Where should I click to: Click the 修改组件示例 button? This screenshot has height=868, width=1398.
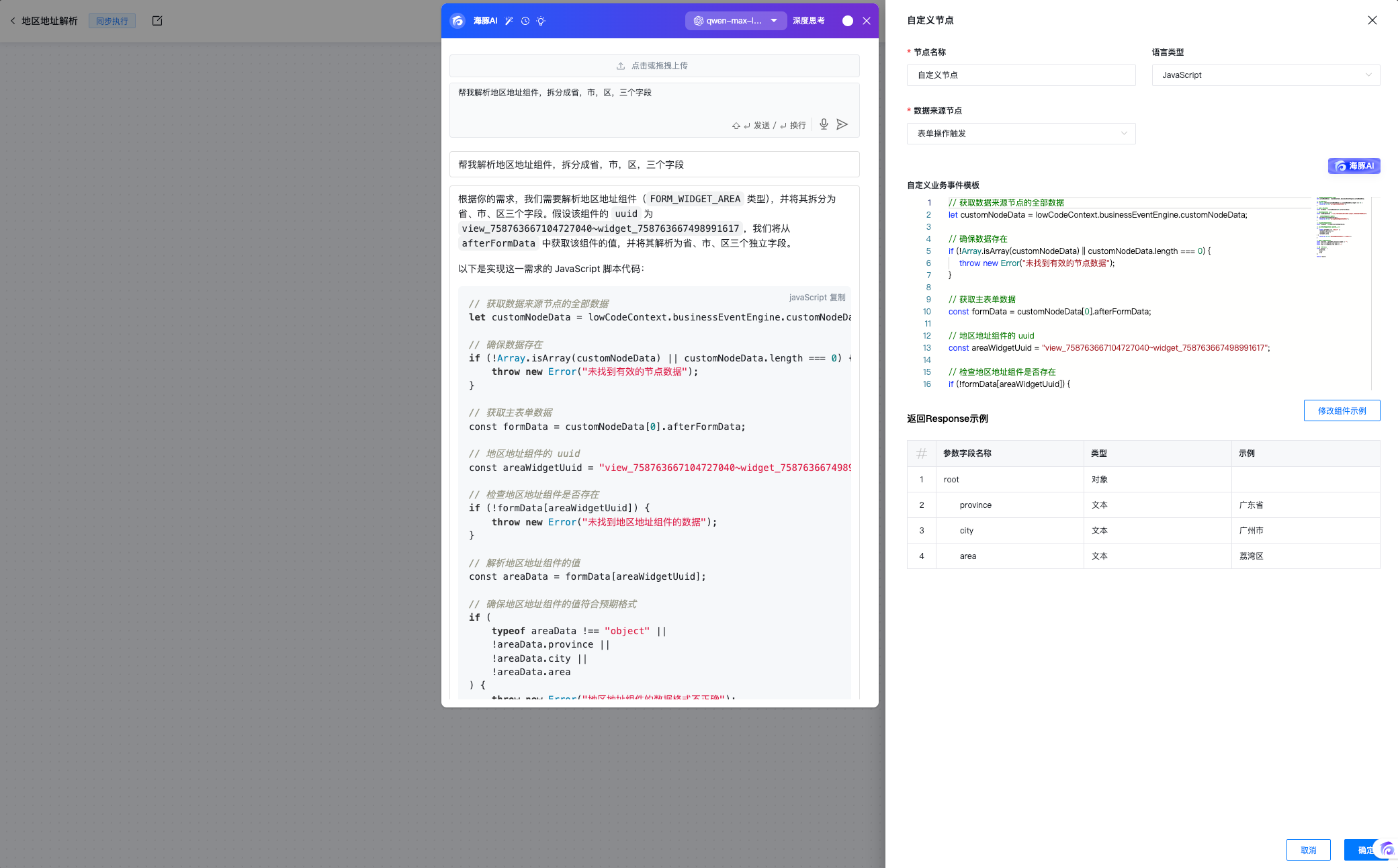(x=1342, y=410)
